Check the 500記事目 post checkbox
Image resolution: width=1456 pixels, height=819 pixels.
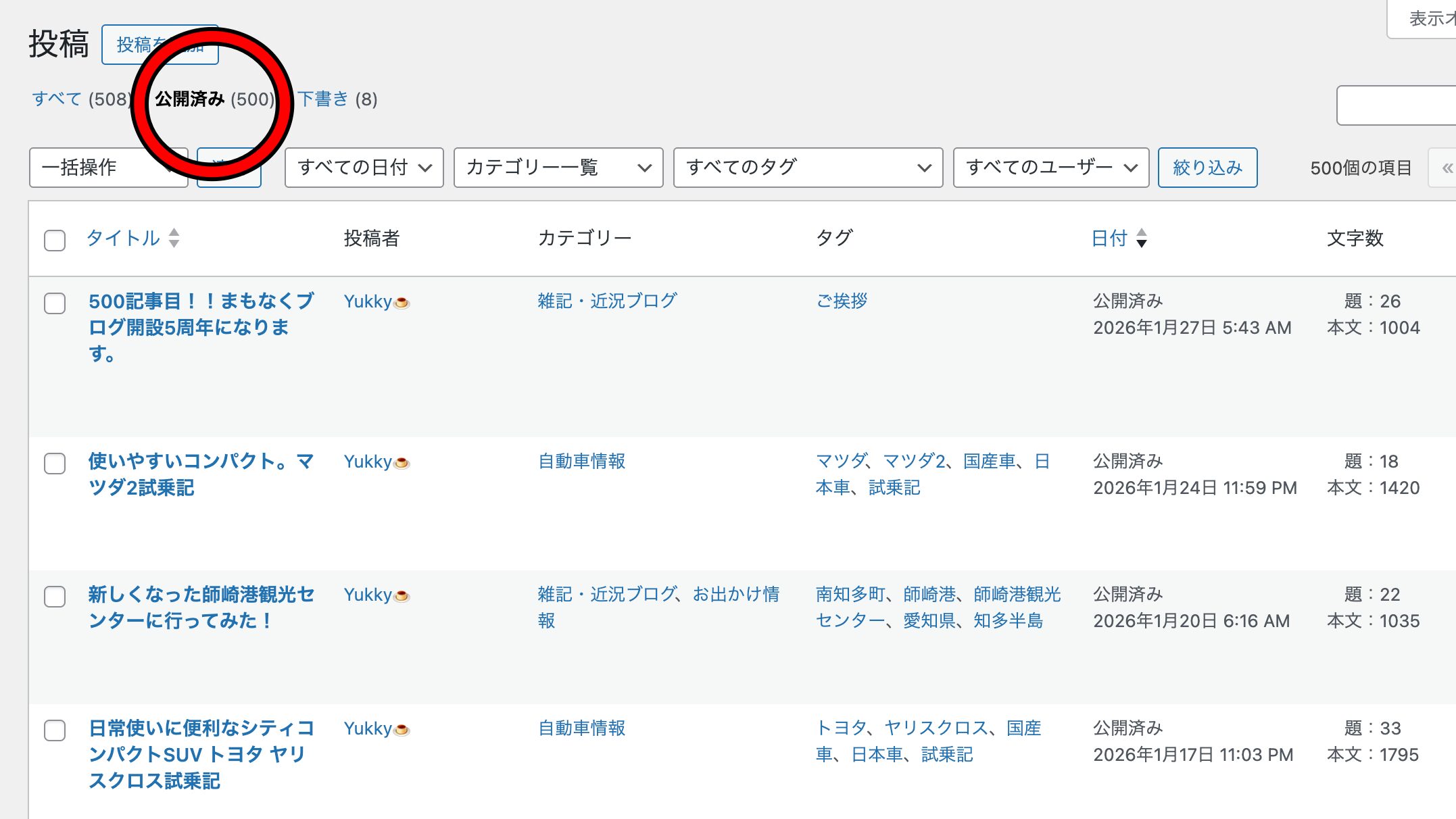55,303
